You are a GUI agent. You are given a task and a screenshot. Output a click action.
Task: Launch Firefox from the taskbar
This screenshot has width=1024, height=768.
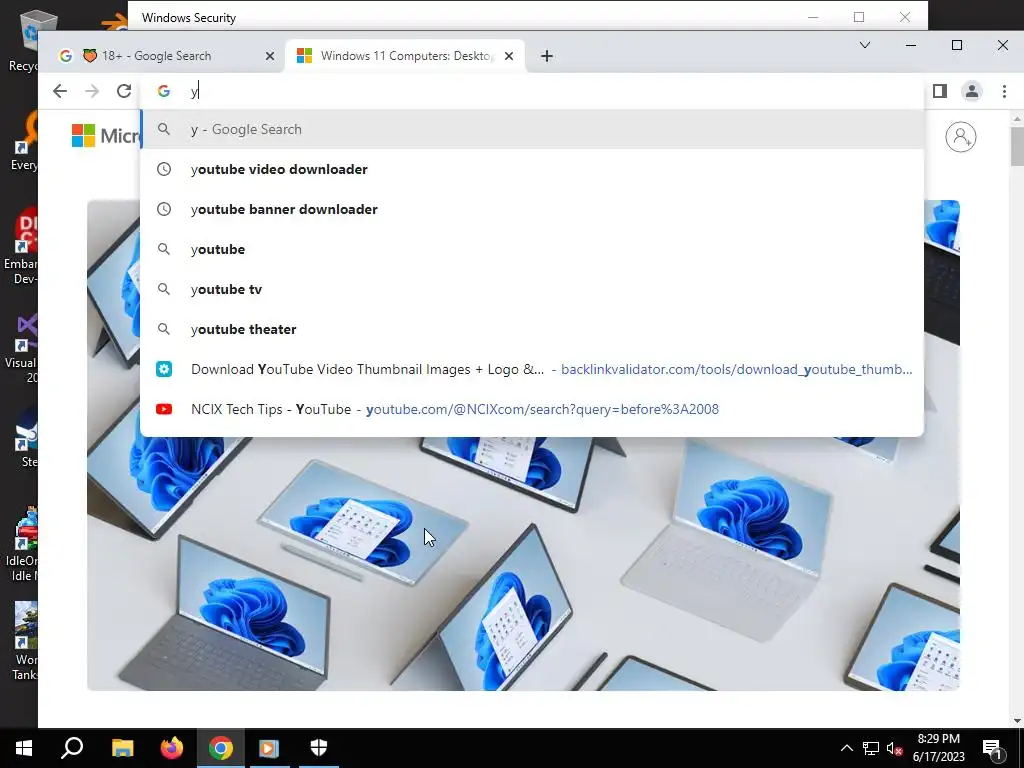[172, 748]
